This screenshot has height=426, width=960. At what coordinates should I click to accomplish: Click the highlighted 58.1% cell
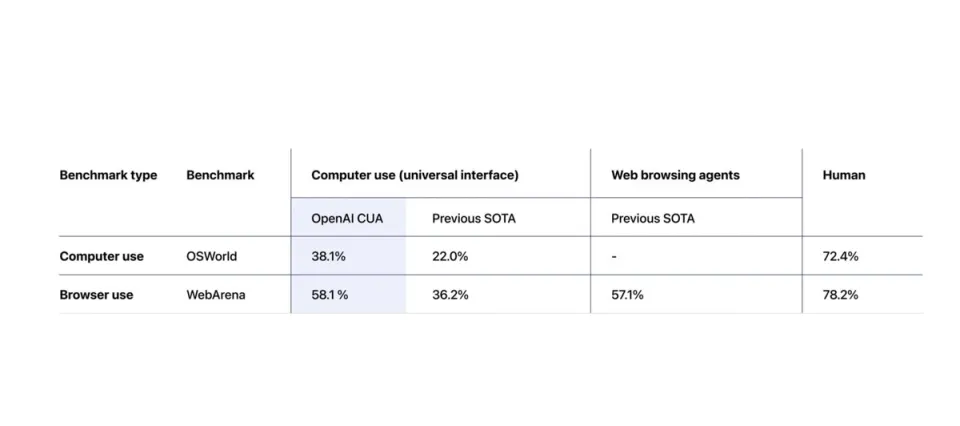pyautogui.click(x=330, y=295)
